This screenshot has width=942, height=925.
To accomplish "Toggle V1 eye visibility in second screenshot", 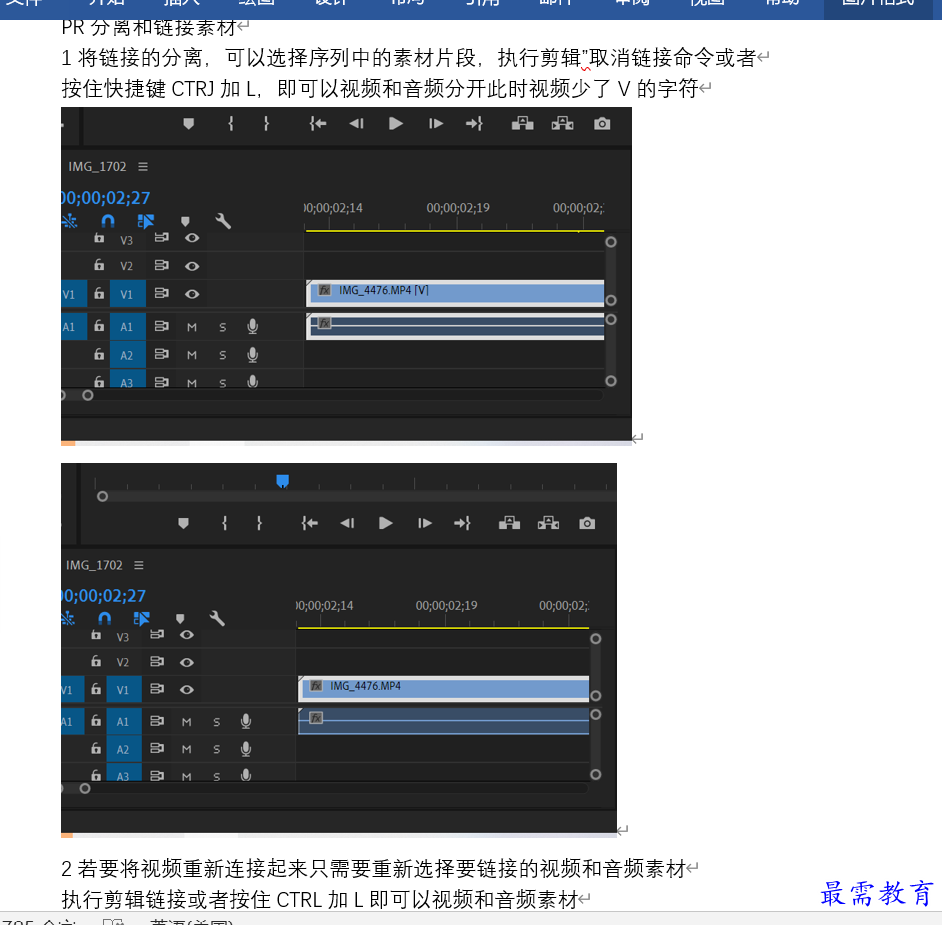I will point(187,690).
